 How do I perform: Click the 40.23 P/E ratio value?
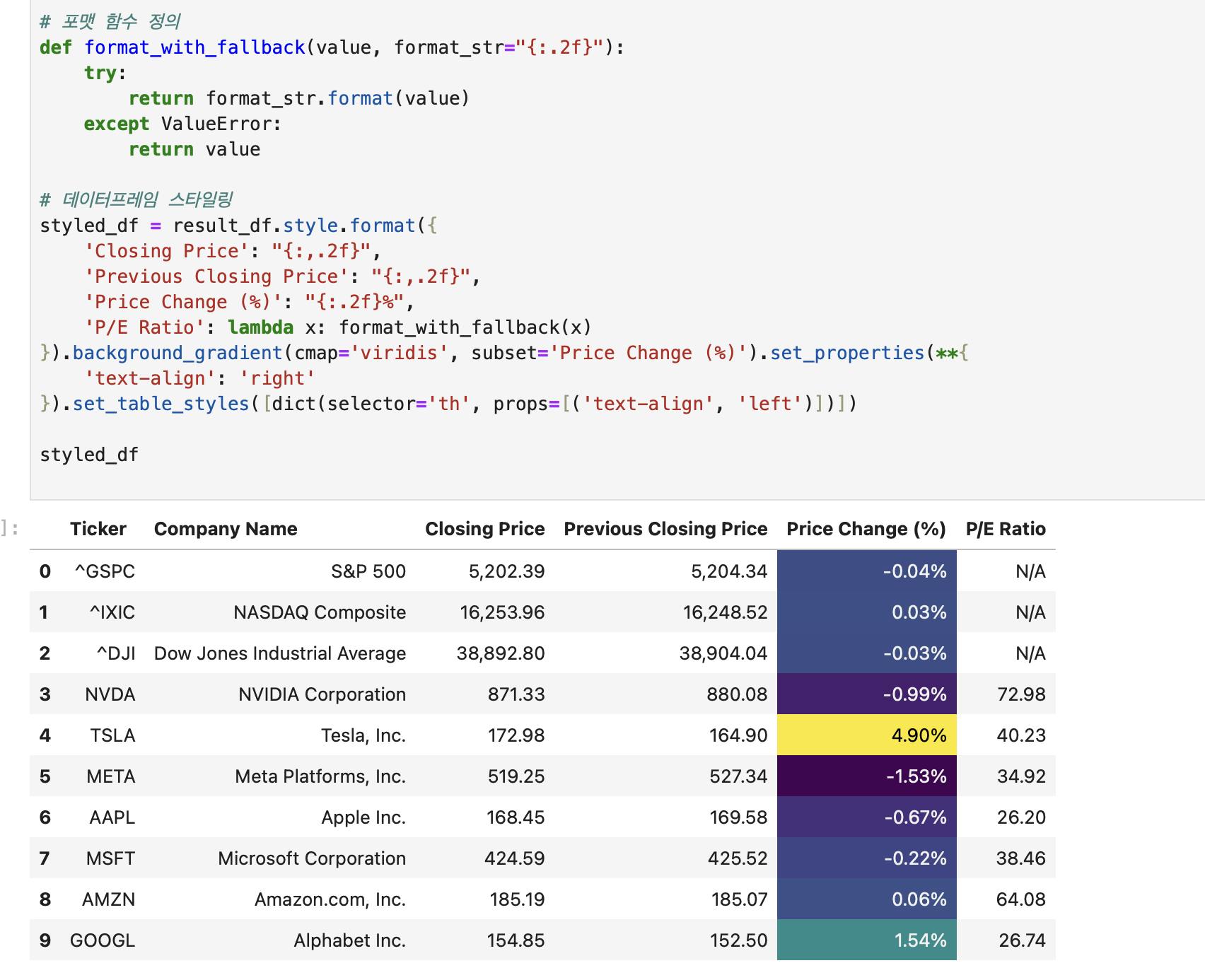pos(1021,735)
